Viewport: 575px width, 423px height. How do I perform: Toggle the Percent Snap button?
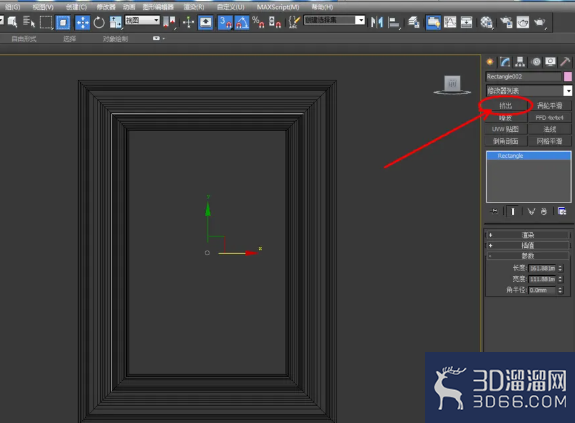258,22
